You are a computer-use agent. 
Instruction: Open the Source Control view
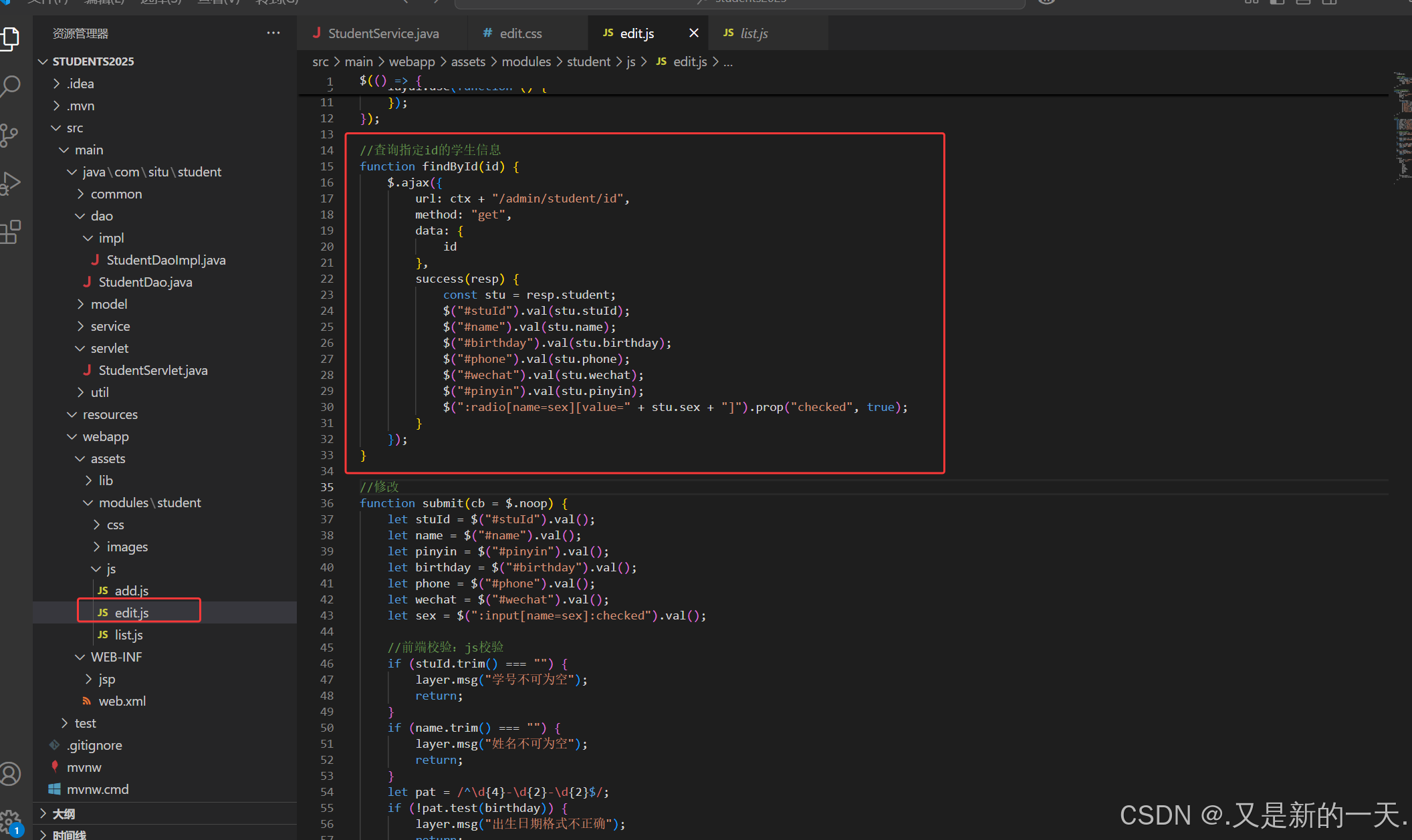point(10,135)
